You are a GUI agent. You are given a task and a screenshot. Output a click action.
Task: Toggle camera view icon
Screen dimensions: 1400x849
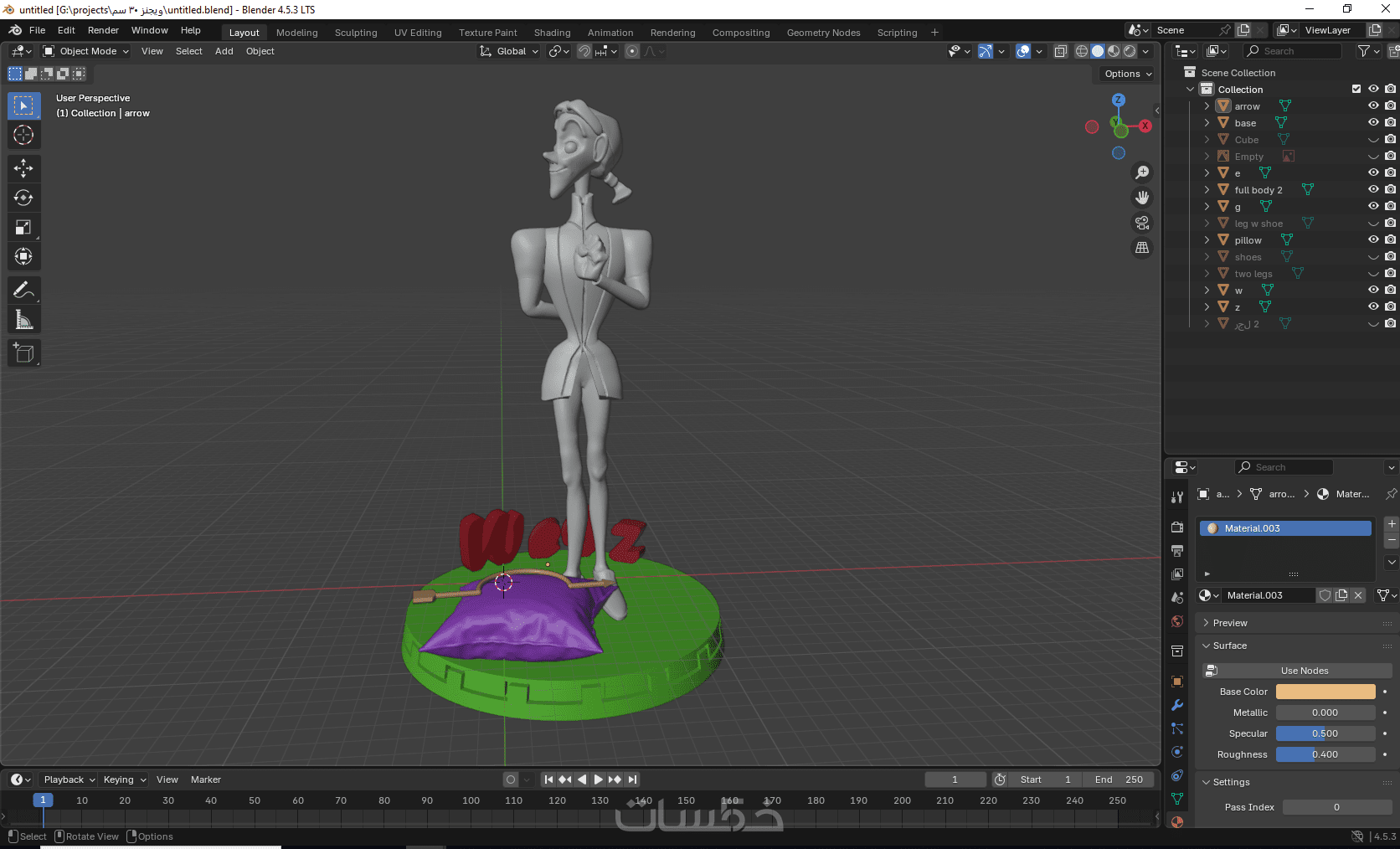[x=1142, y=223]
